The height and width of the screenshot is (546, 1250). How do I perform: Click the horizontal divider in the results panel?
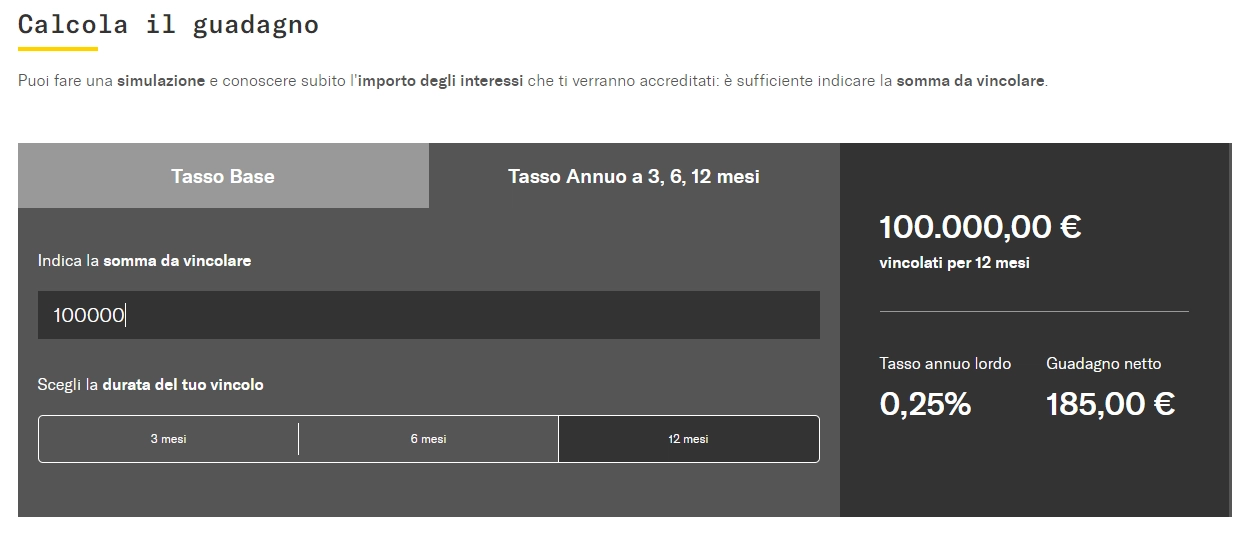click(1034, 312)
